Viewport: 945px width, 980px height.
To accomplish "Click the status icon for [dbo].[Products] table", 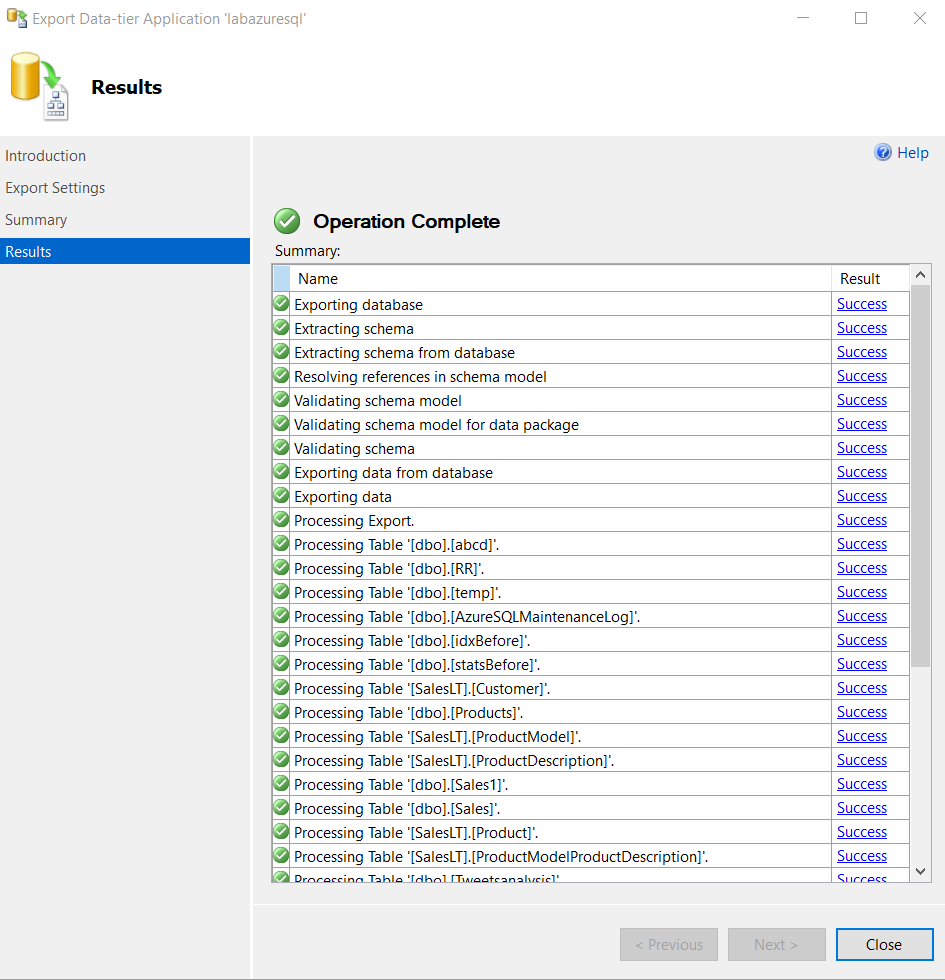I will (x=281, y=712).
